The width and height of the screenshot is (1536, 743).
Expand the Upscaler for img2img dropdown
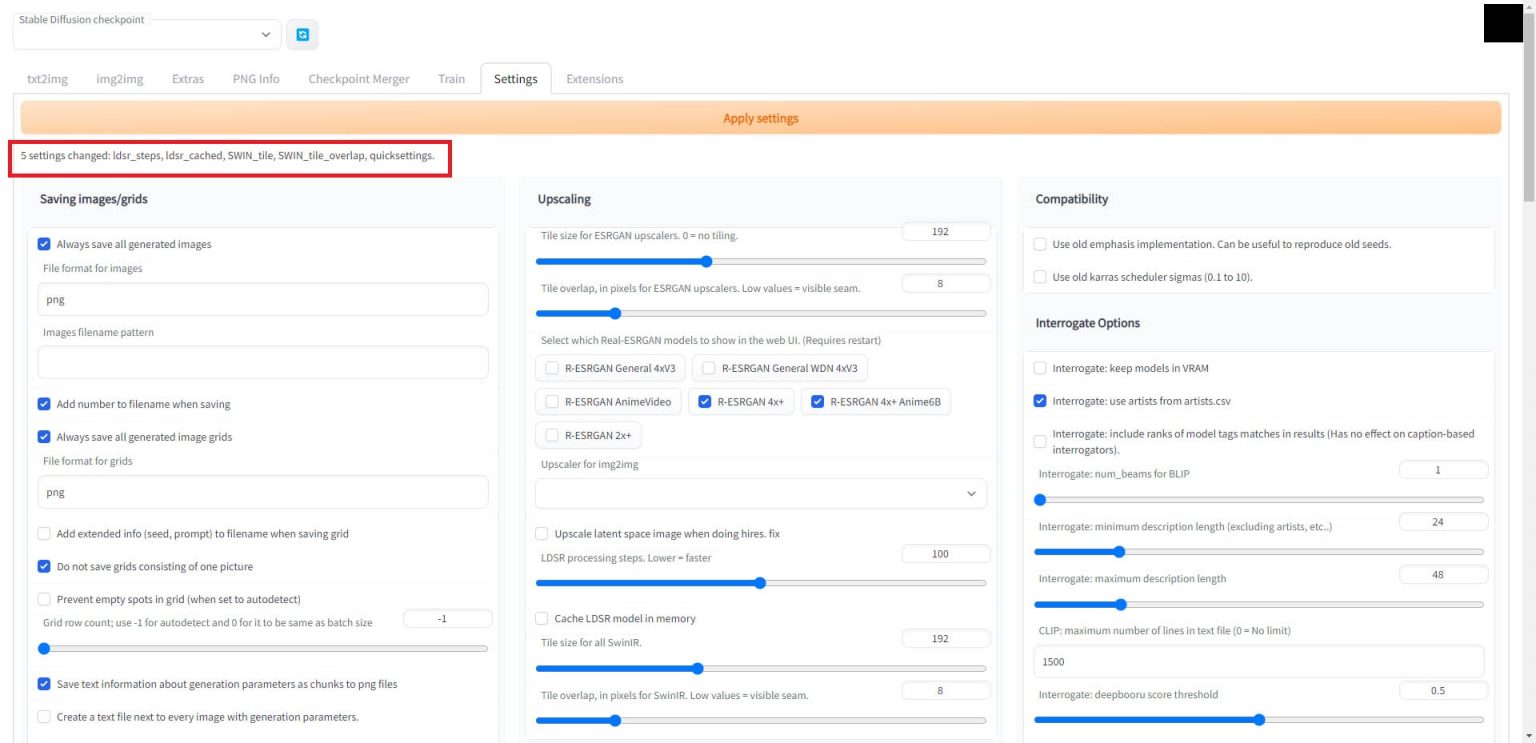tap(760, 494)
